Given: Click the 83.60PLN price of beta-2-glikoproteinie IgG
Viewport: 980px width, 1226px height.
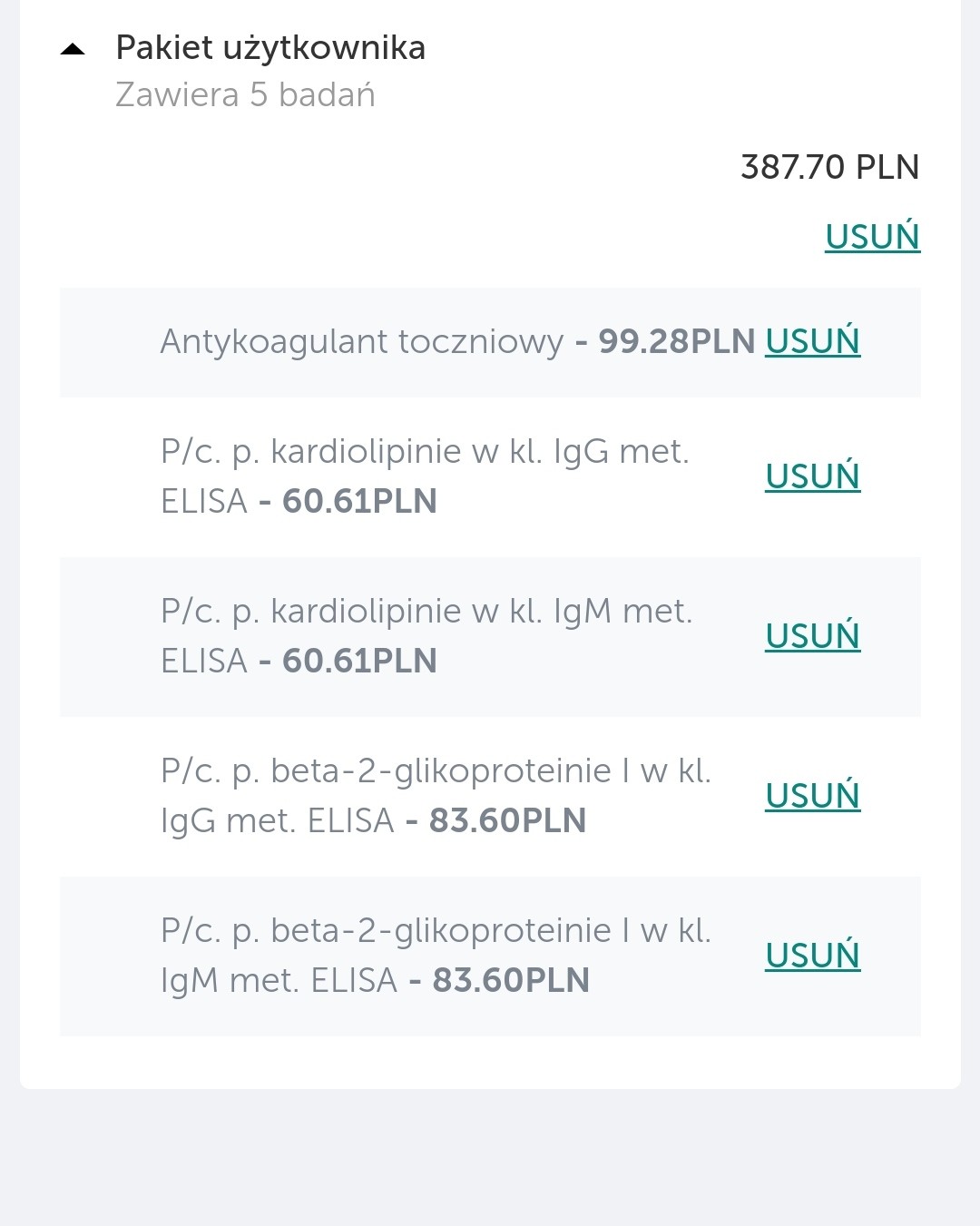Looking at the screenshot, I should (507, 821).
